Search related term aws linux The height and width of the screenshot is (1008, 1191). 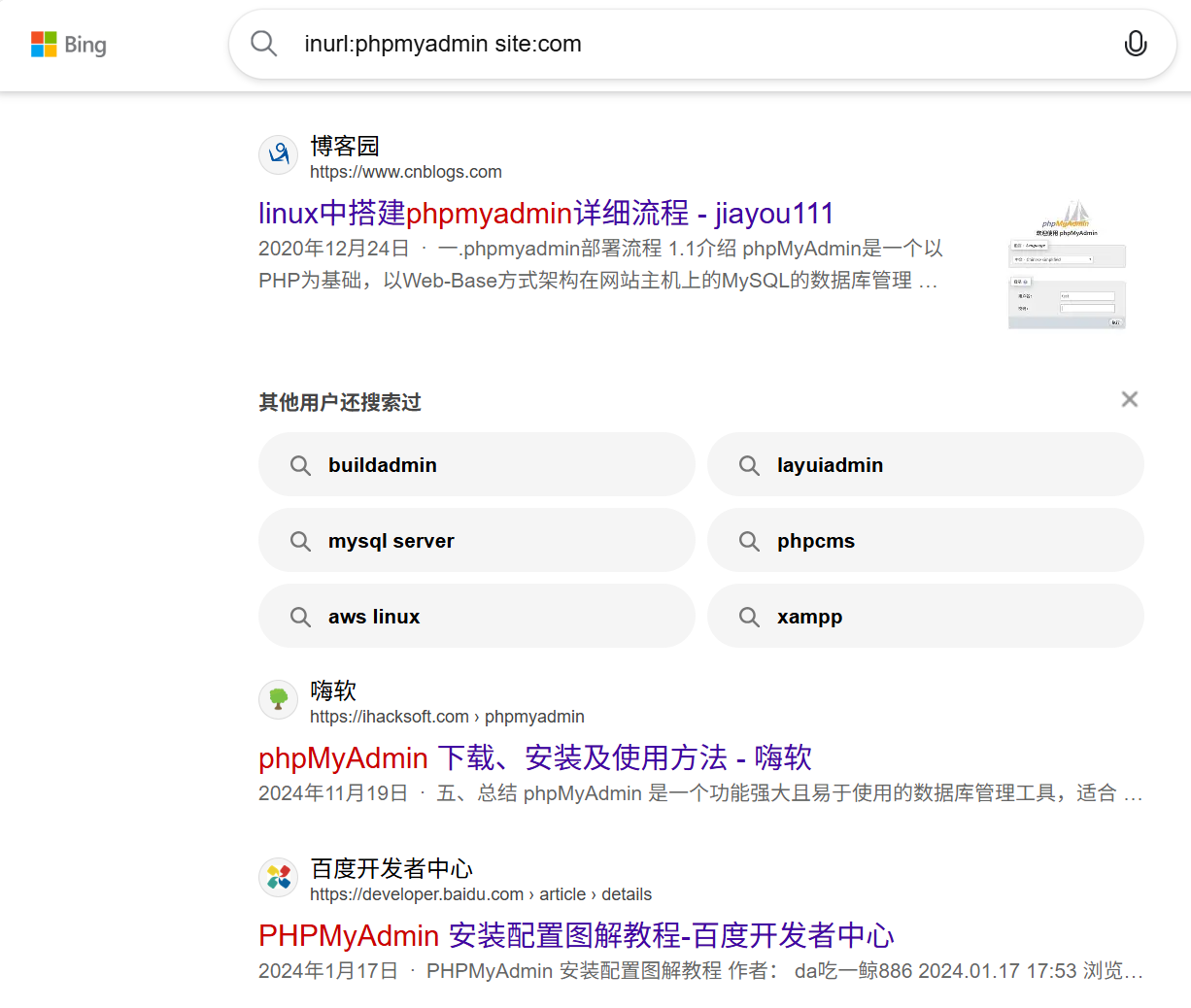click(477, 616)
